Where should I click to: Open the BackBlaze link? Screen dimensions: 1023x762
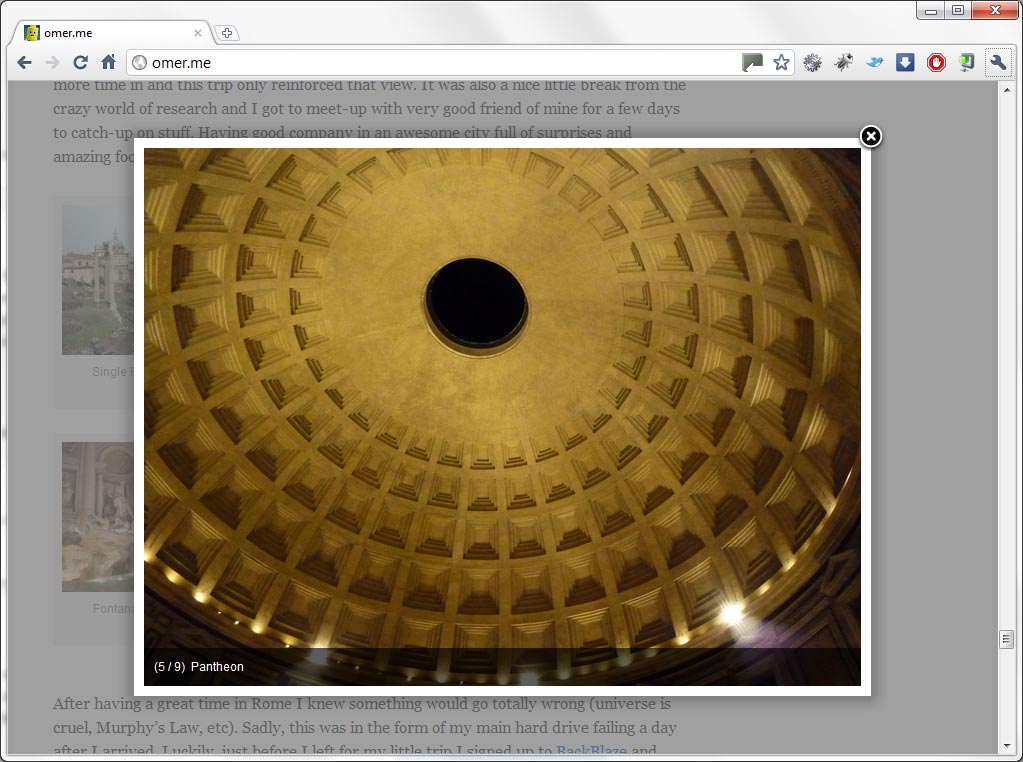(591, 751)
